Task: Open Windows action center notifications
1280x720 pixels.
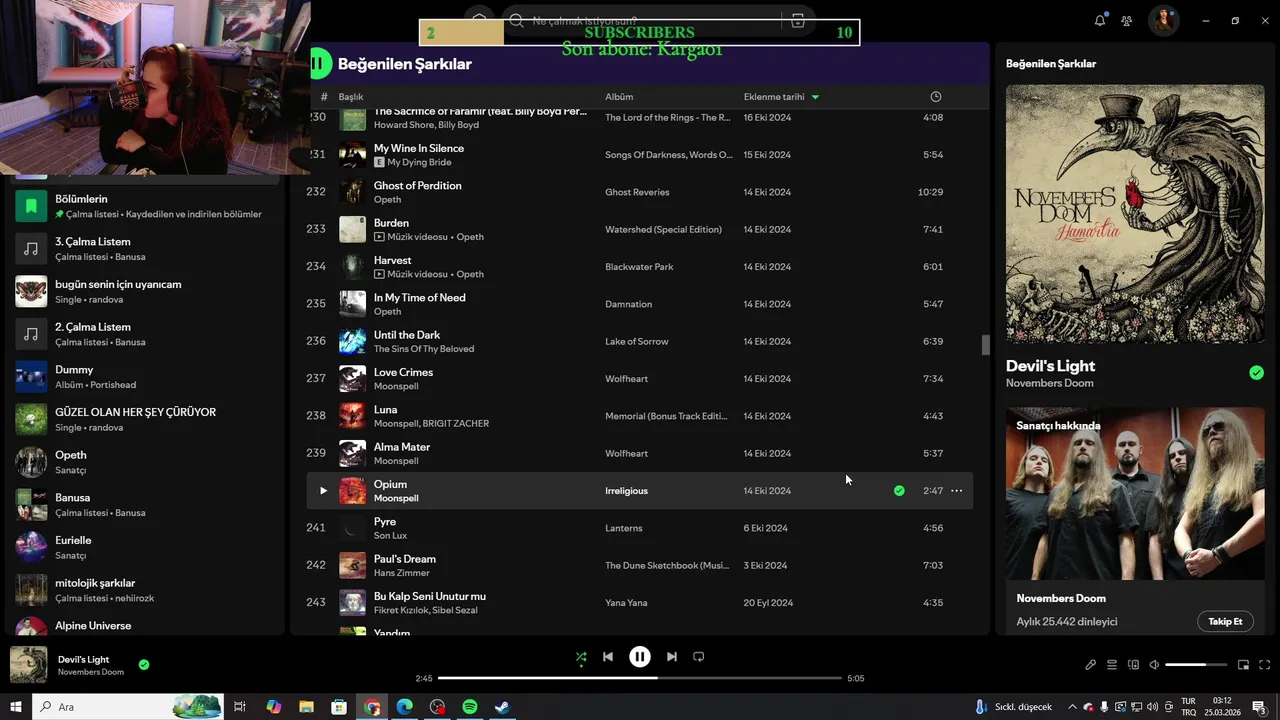Action: coord(1259,707)
